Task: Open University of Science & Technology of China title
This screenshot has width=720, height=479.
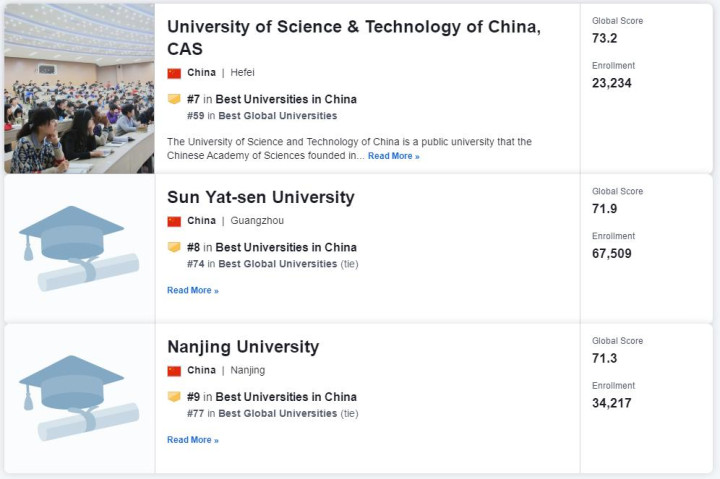Action: (x=354, y=38)
